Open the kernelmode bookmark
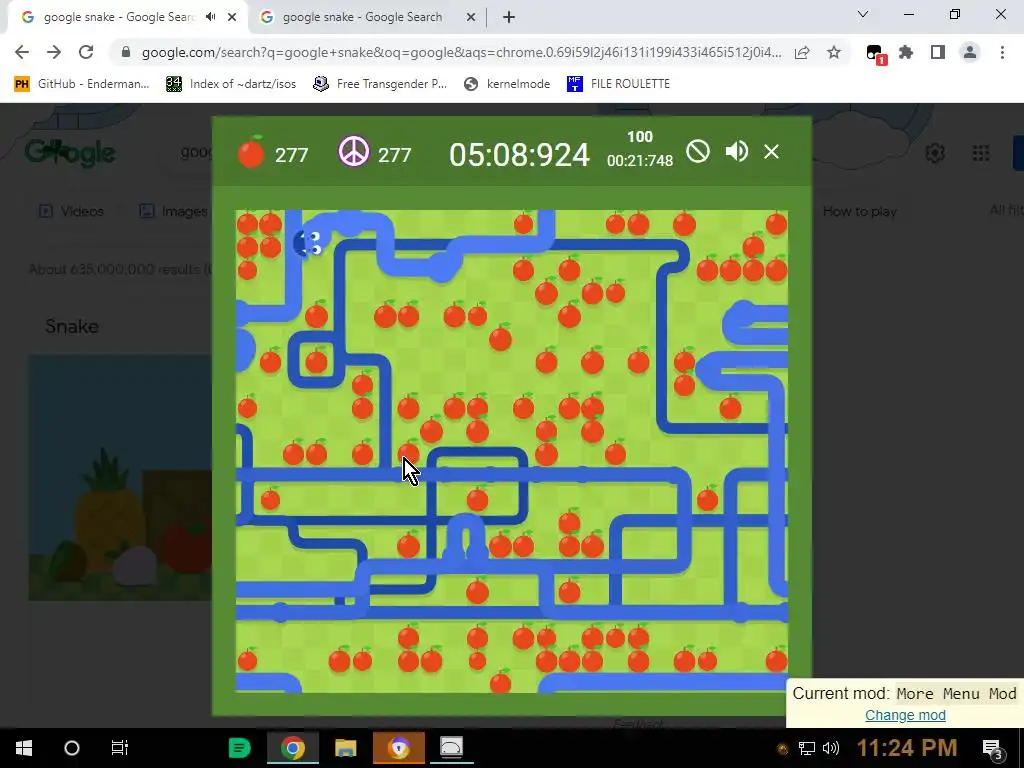The width and height of the screenshot is (1024, 768). (x=507, y=84)
